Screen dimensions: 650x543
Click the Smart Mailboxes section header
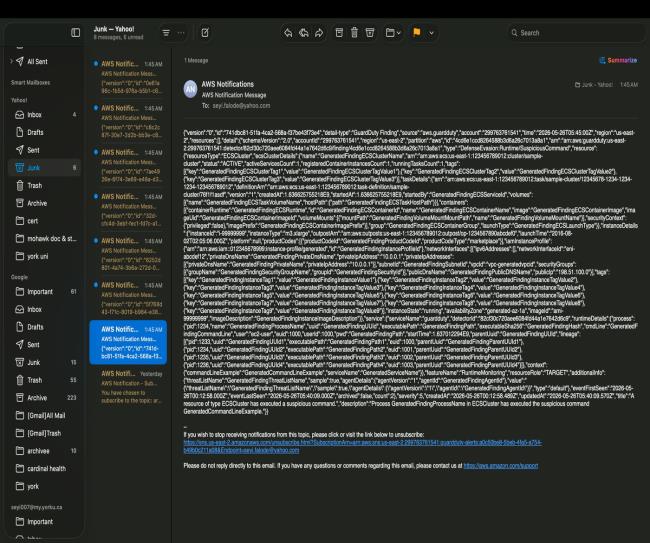coord(30,82)
